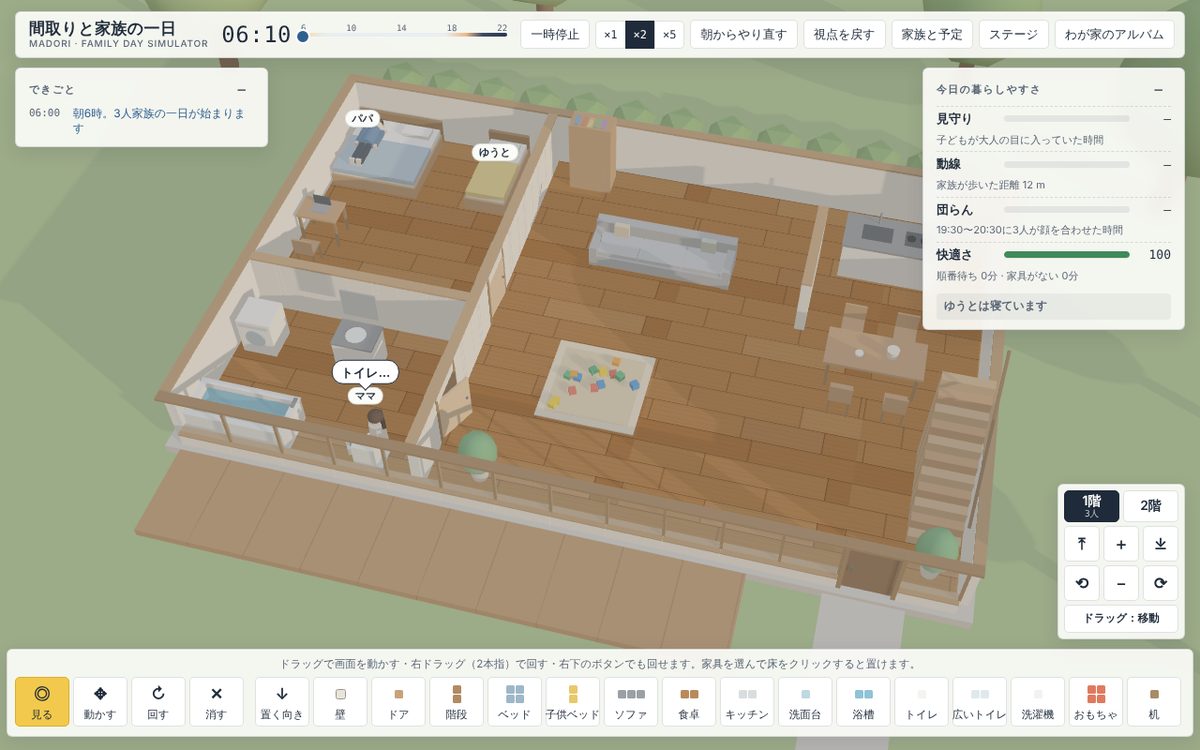The width and height of the screenshot is (1200, 750).
Task: Pick the 机 (desk) item
Action: 1154,701
